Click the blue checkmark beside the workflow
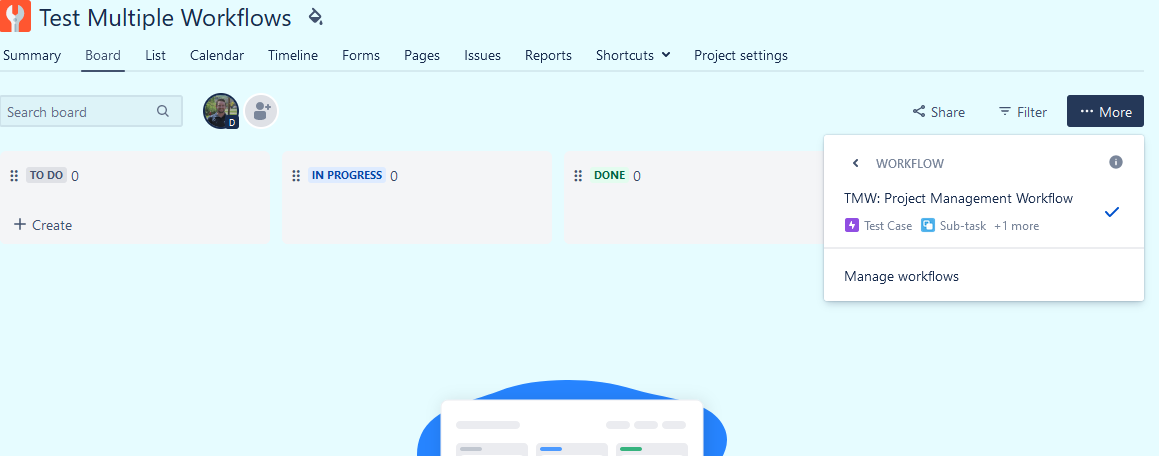 point(1112,212)
